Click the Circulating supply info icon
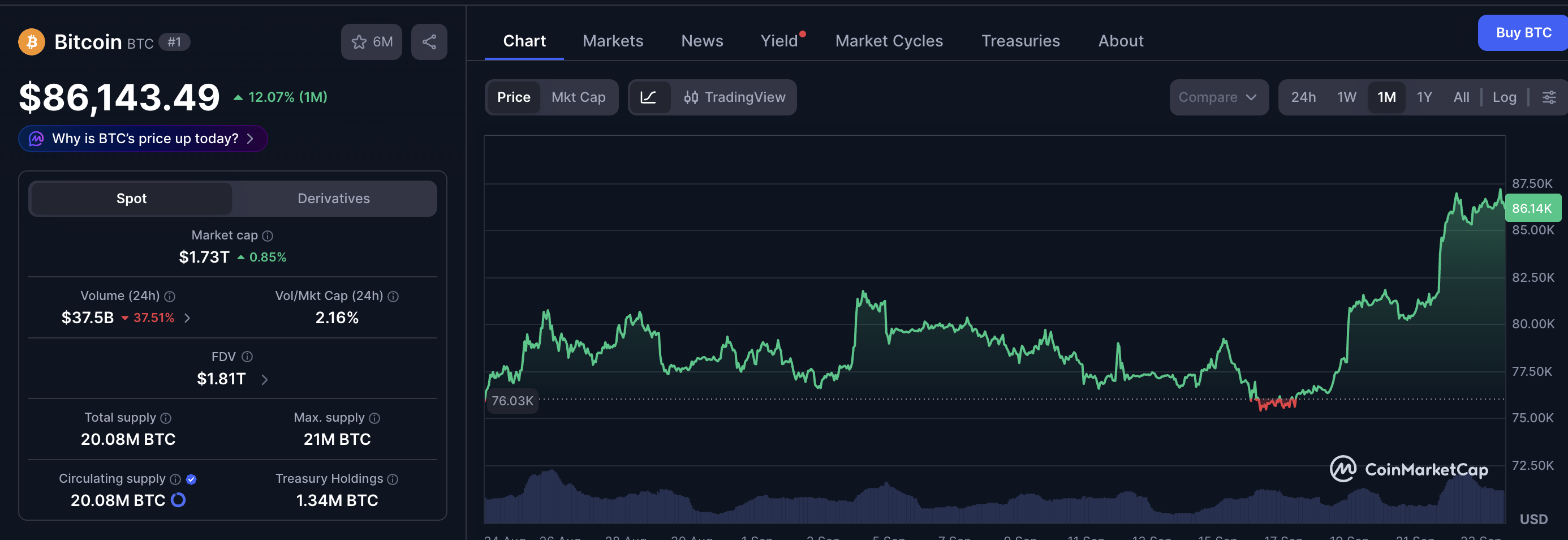The image size is (1568, 540). click(175, 479)
